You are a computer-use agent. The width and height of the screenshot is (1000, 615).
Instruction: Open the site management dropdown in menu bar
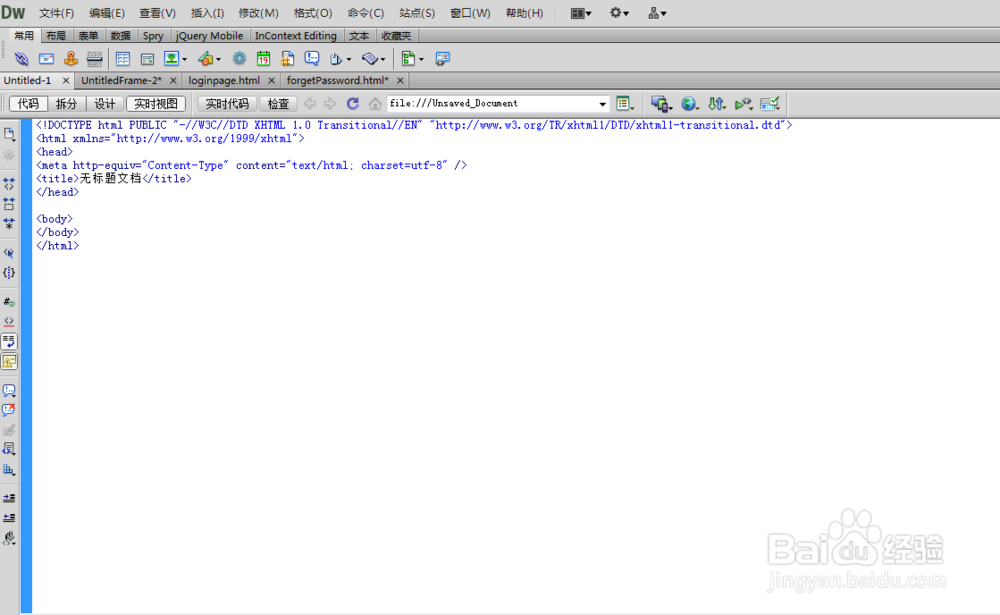tap(657, 13)
